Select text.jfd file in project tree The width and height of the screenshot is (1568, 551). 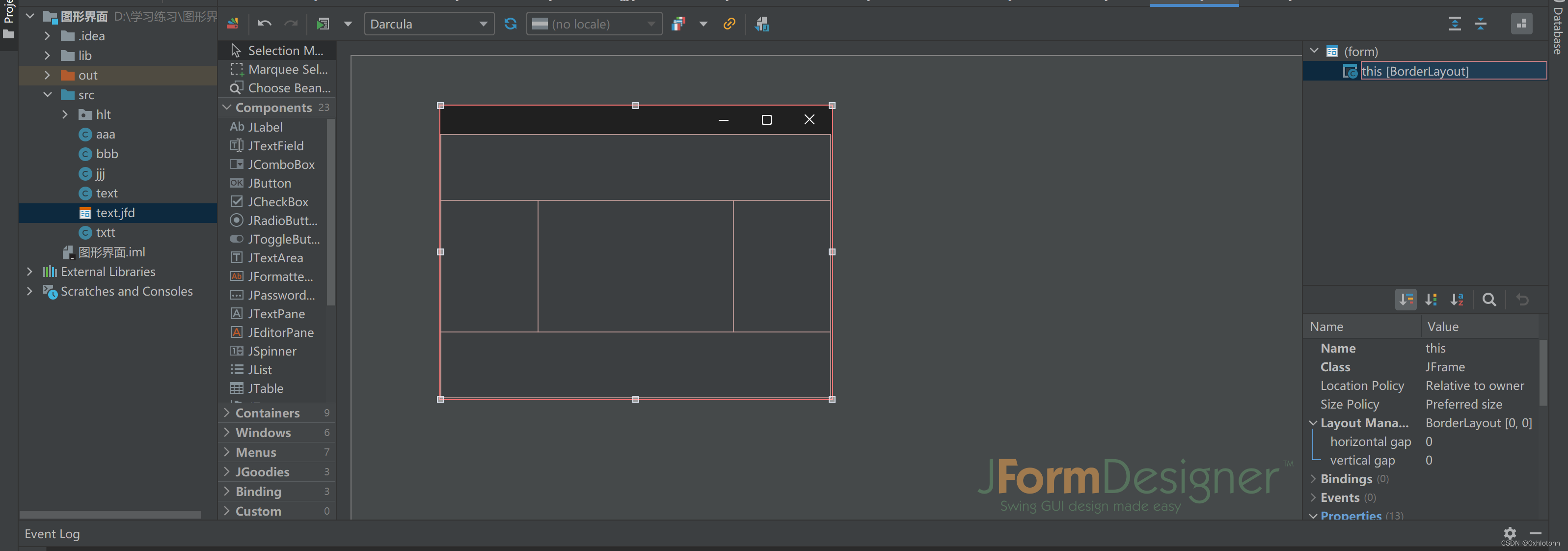pos(115,213)
